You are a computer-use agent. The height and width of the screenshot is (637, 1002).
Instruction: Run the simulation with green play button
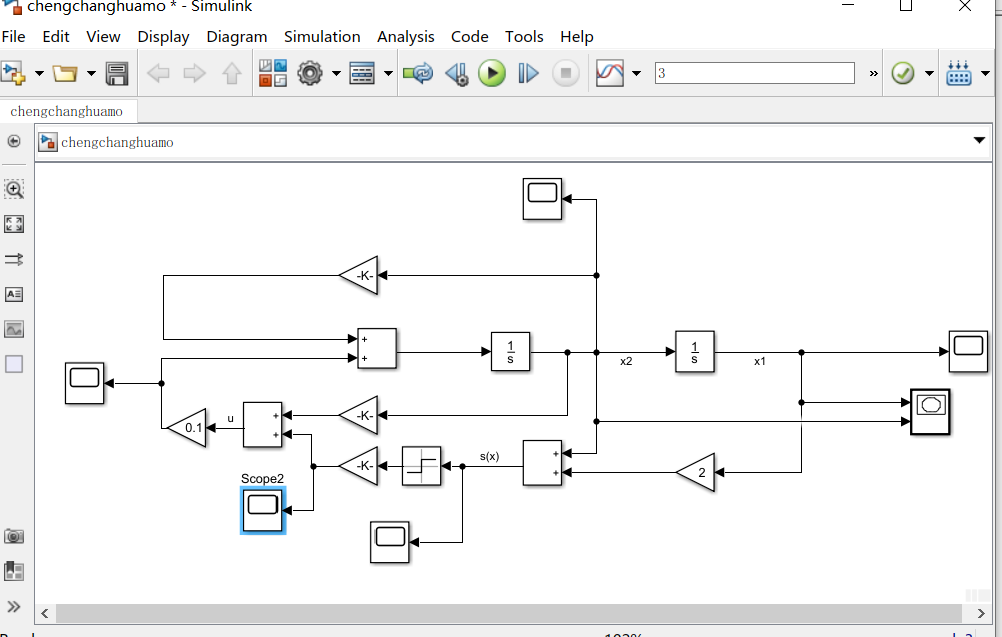coord(492,73)
